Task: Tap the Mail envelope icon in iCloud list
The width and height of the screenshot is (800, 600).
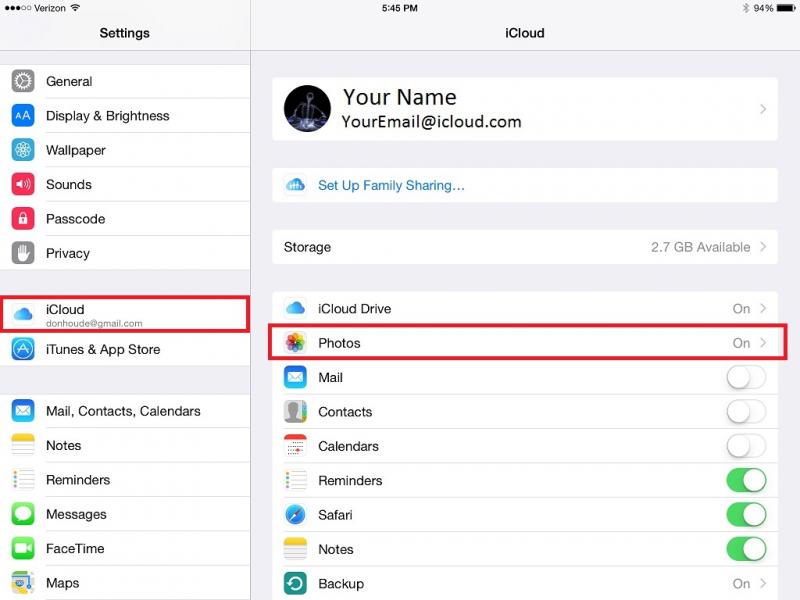Action: click(295, 377)
